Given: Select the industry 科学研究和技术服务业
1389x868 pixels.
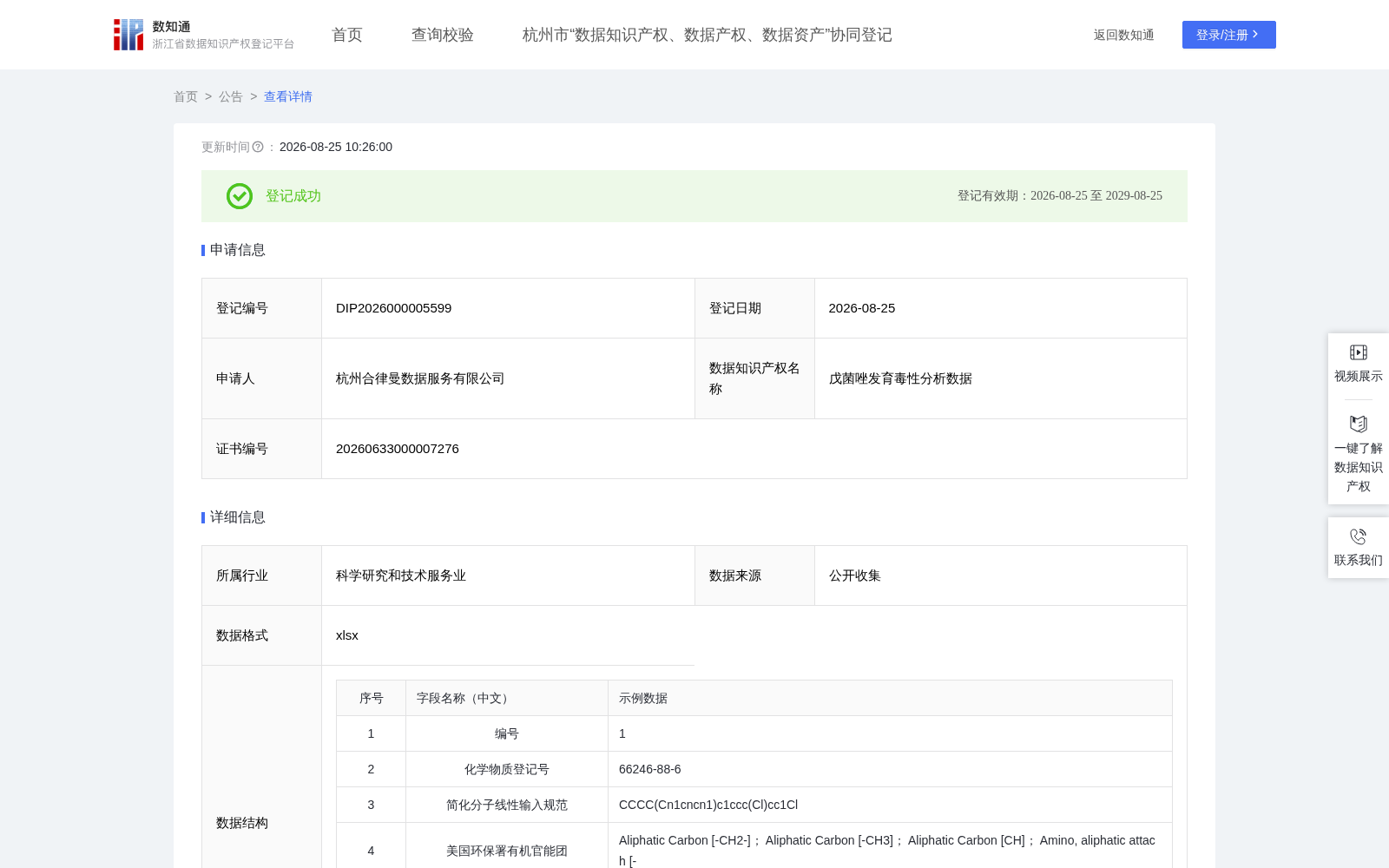Looking at the screenshot, I should click(x=401, y=575).
